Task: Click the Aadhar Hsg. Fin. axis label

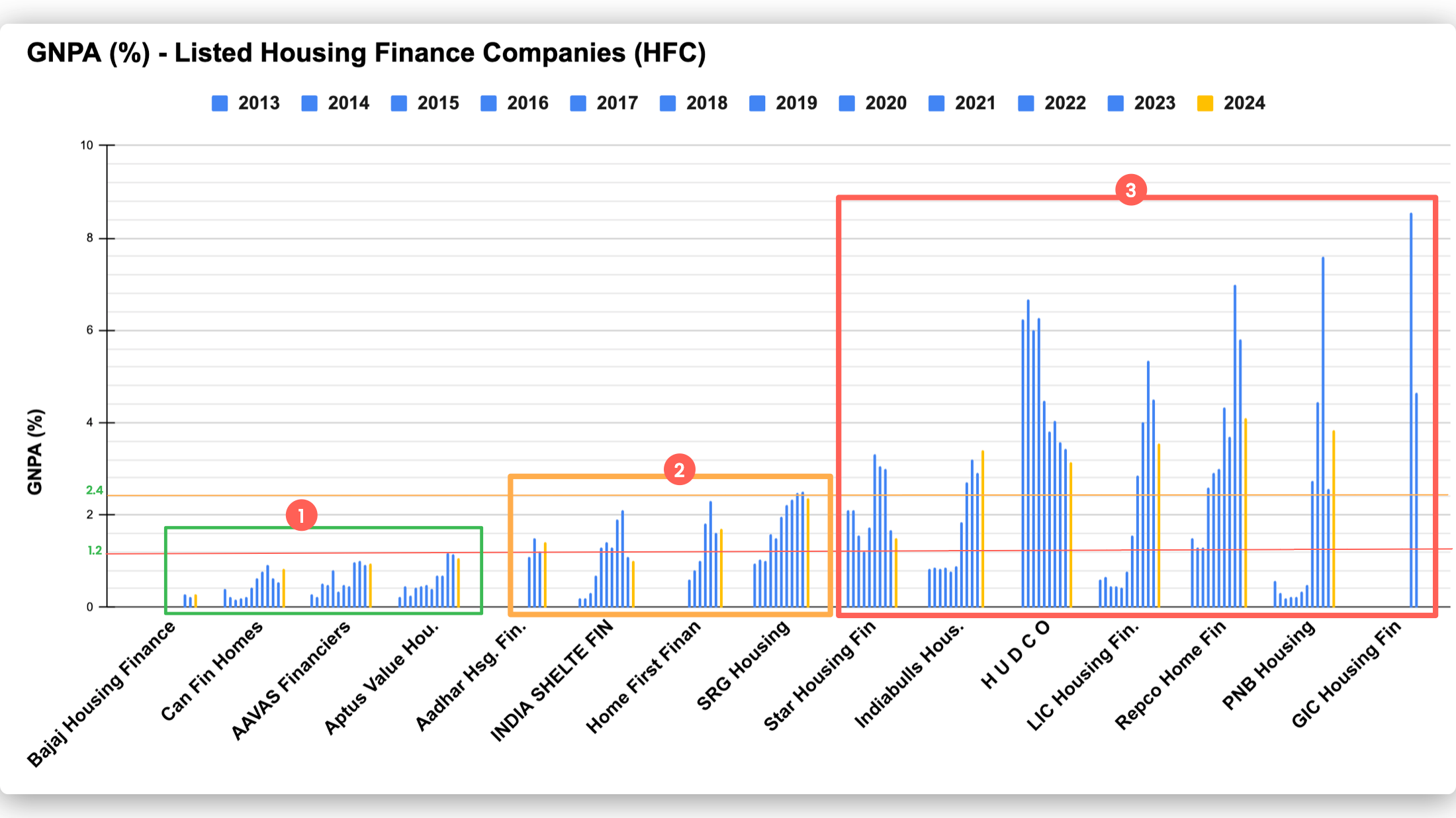Action: pyautogui.click(x=471, y=676)
